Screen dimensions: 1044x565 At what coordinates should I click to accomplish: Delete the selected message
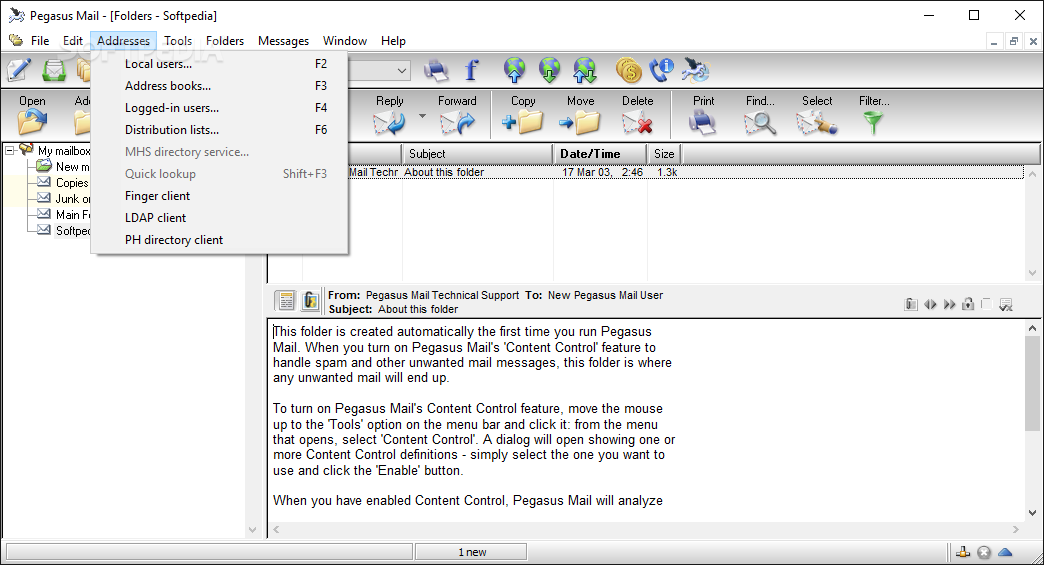637,114
